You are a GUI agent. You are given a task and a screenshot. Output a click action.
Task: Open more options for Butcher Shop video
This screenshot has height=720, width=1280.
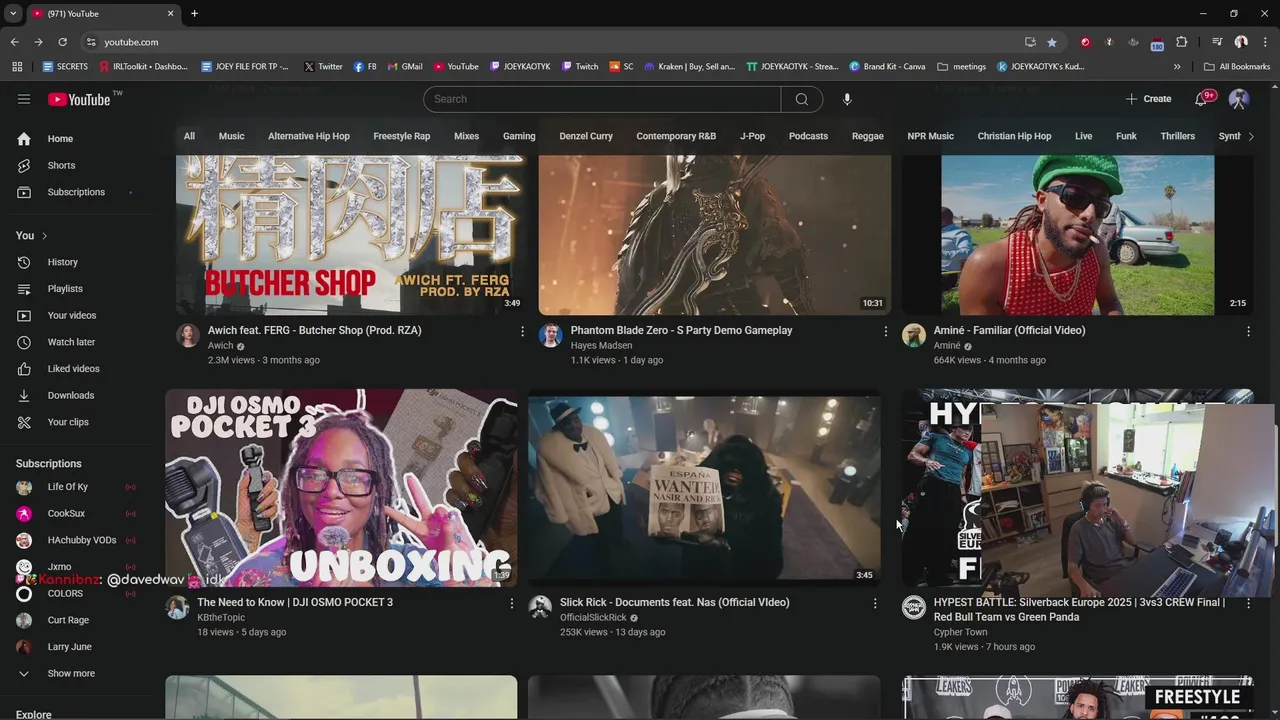pyautogui.click(x=522, y=331)
